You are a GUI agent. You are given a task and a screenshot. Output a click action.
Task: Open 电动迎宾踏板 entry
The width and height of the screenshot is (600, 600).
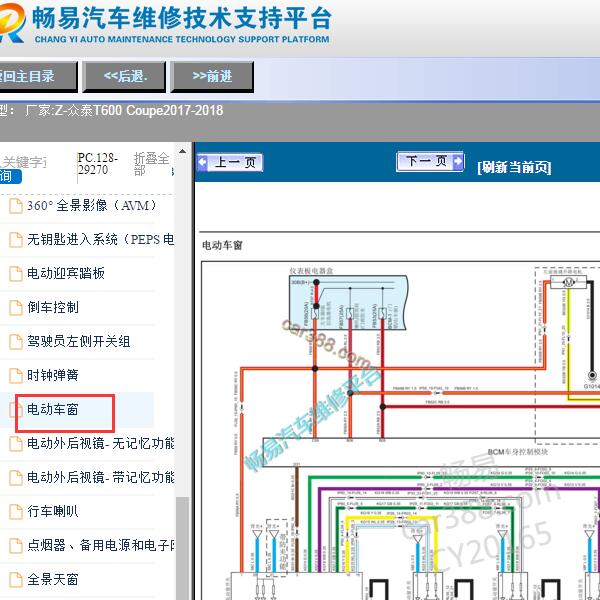point(66,273)
